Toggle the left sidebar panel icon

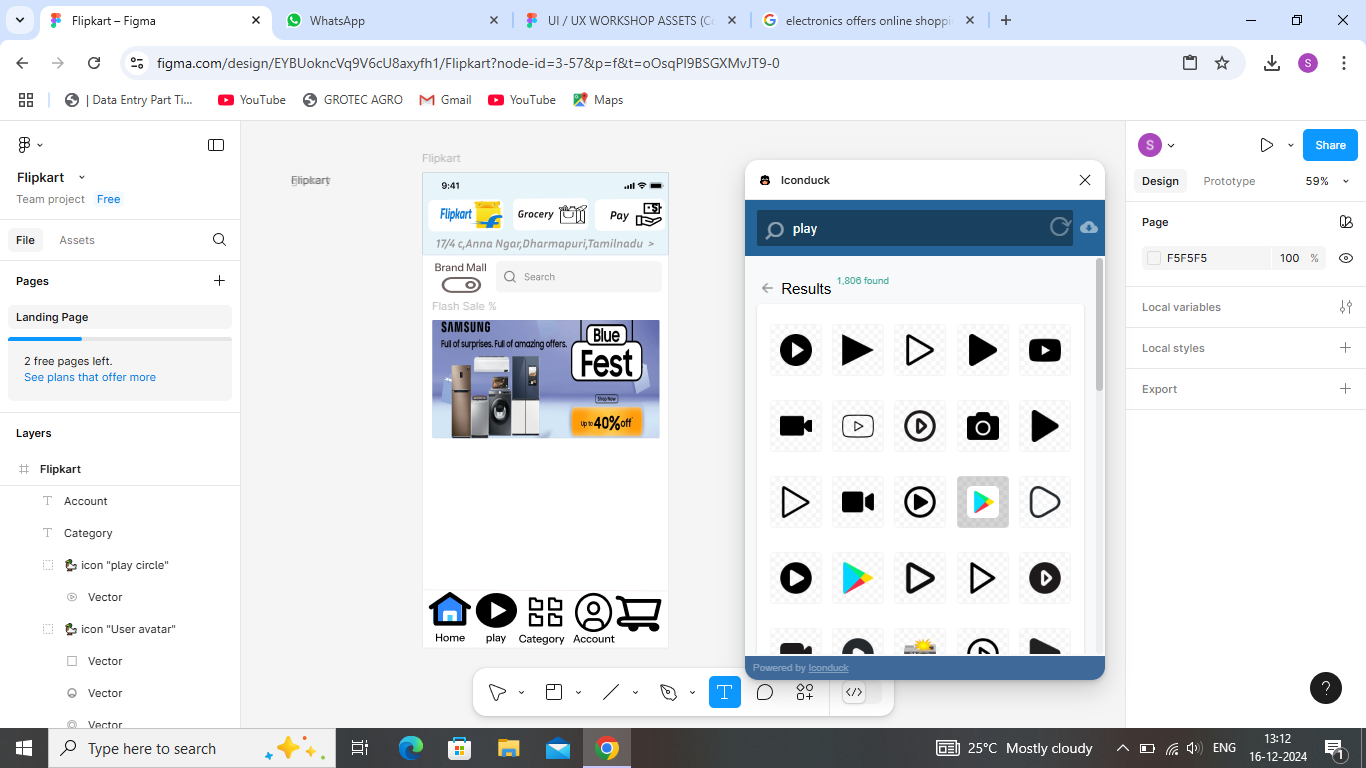click(216, 145)
